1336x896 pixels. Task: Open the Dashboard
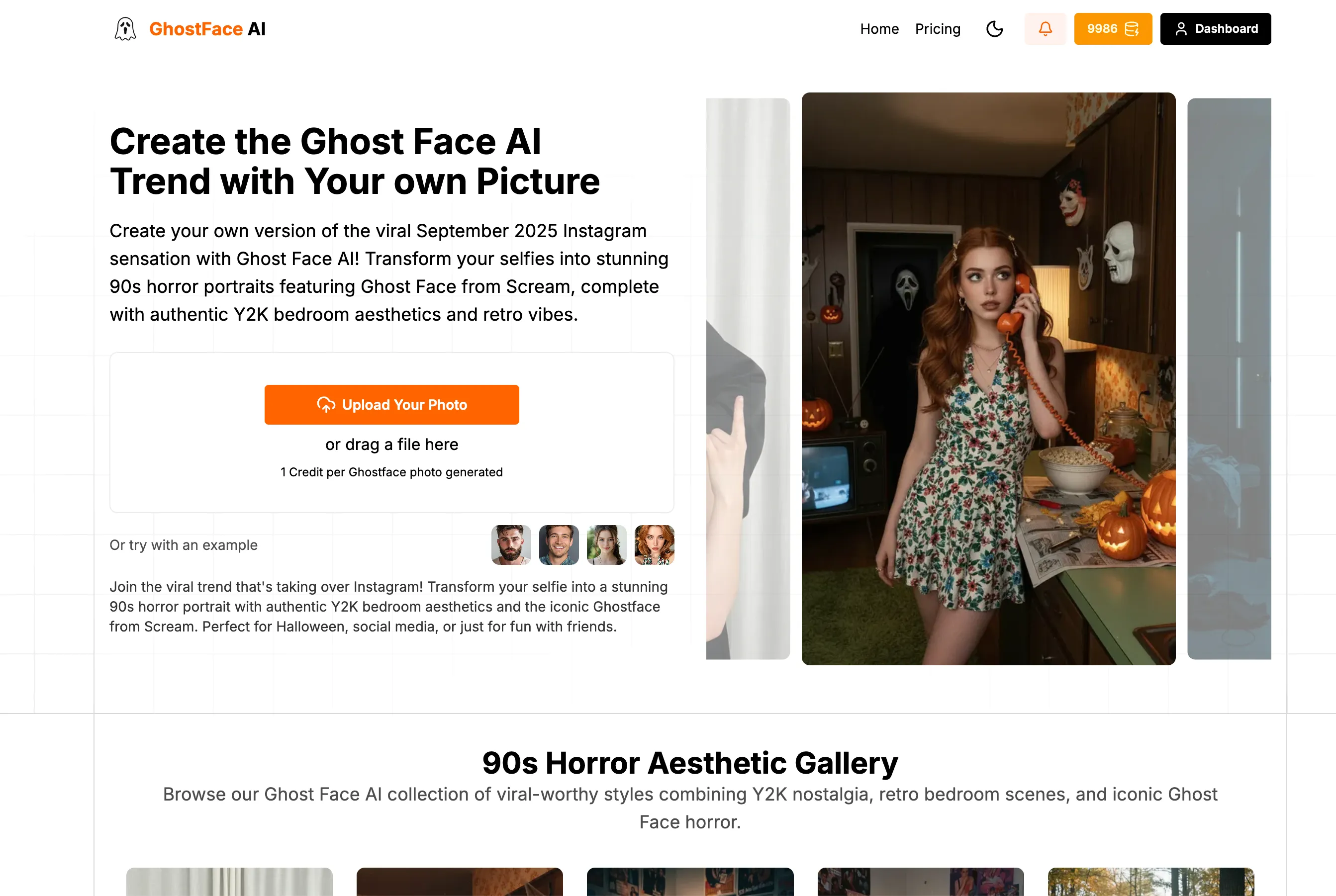(x=1215, y=28)
